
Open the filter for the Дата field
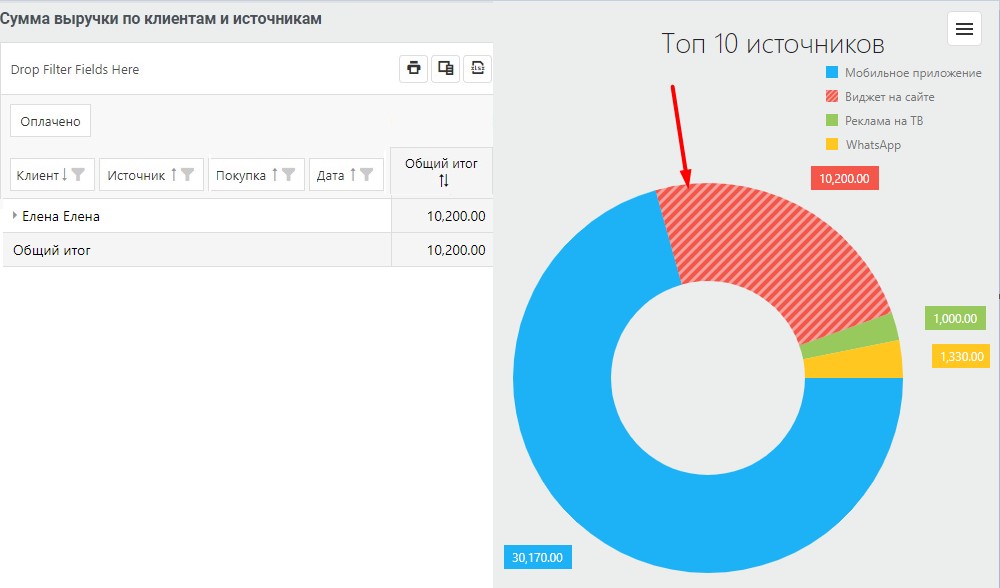pos(366,175)
